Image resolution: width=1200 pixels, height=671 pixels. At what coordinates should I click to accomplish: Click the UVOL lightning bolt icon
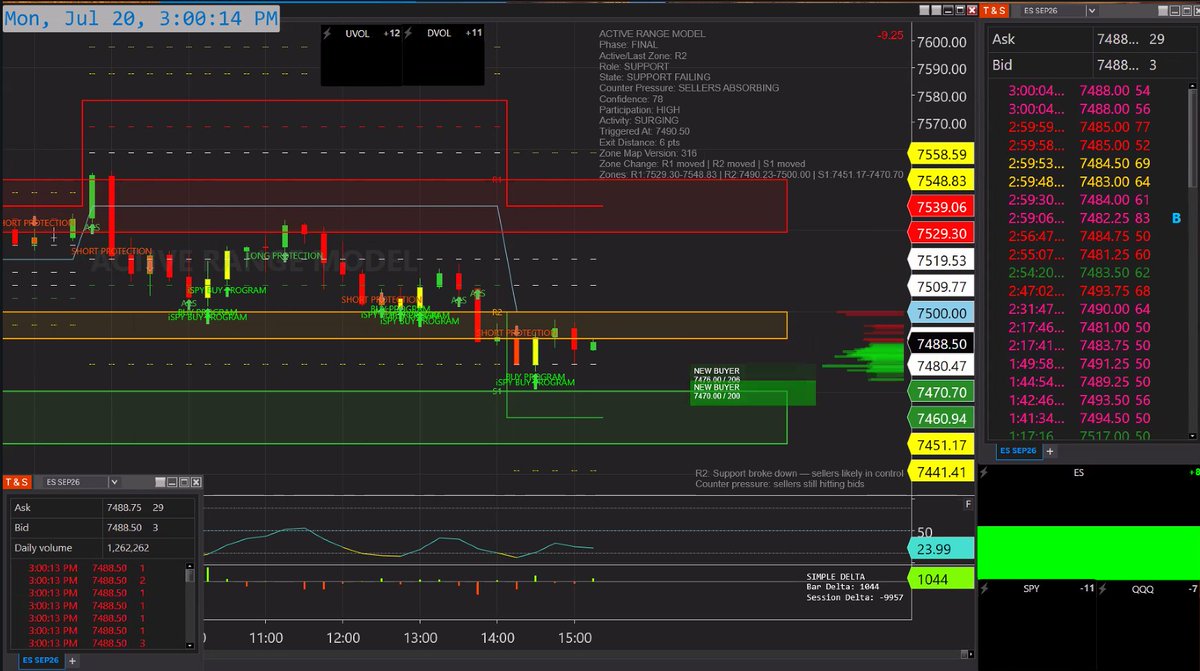click(329, 33)
